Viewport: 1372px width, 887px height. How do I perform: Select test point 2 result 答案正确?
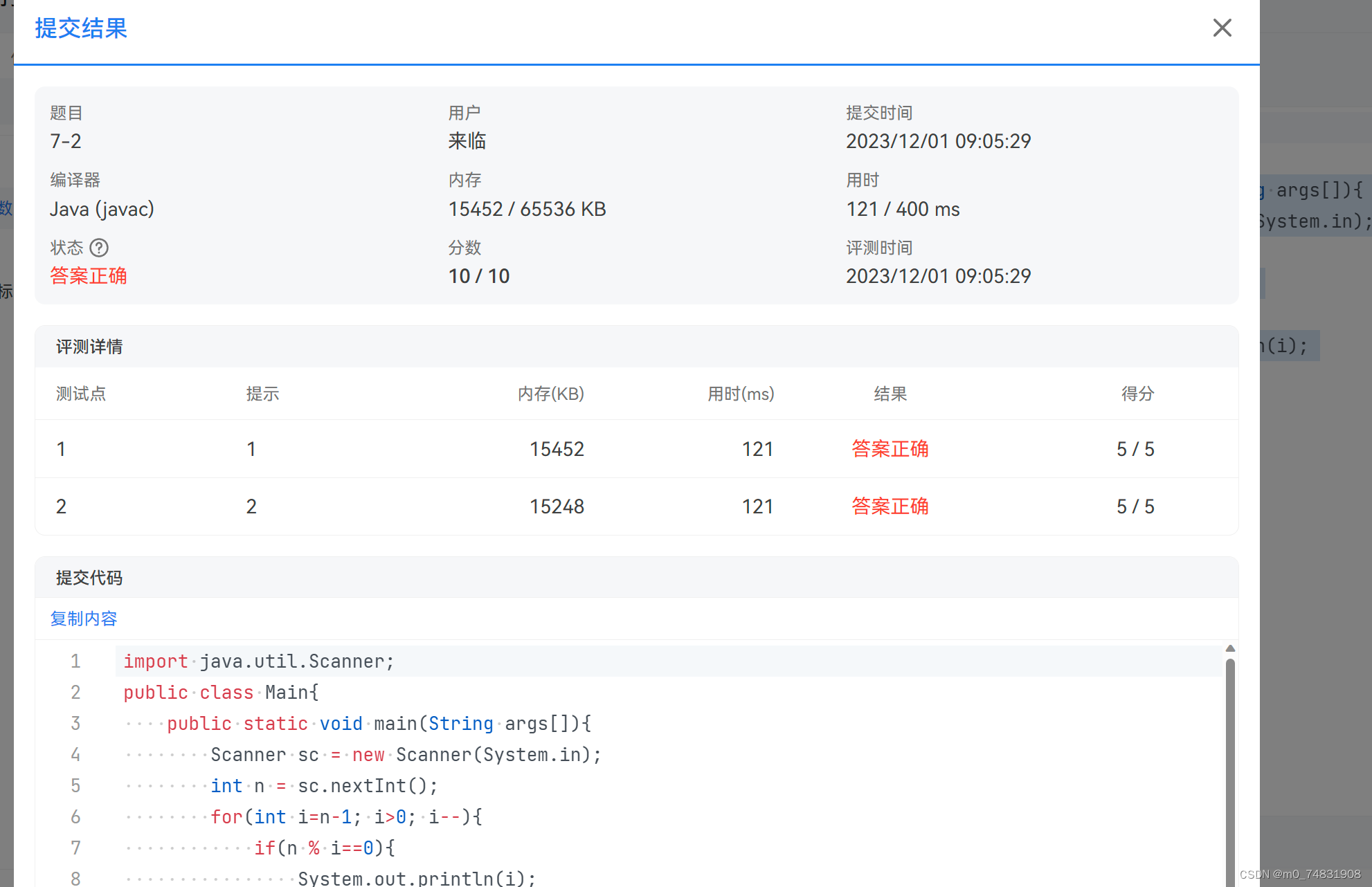coord(890,506)
